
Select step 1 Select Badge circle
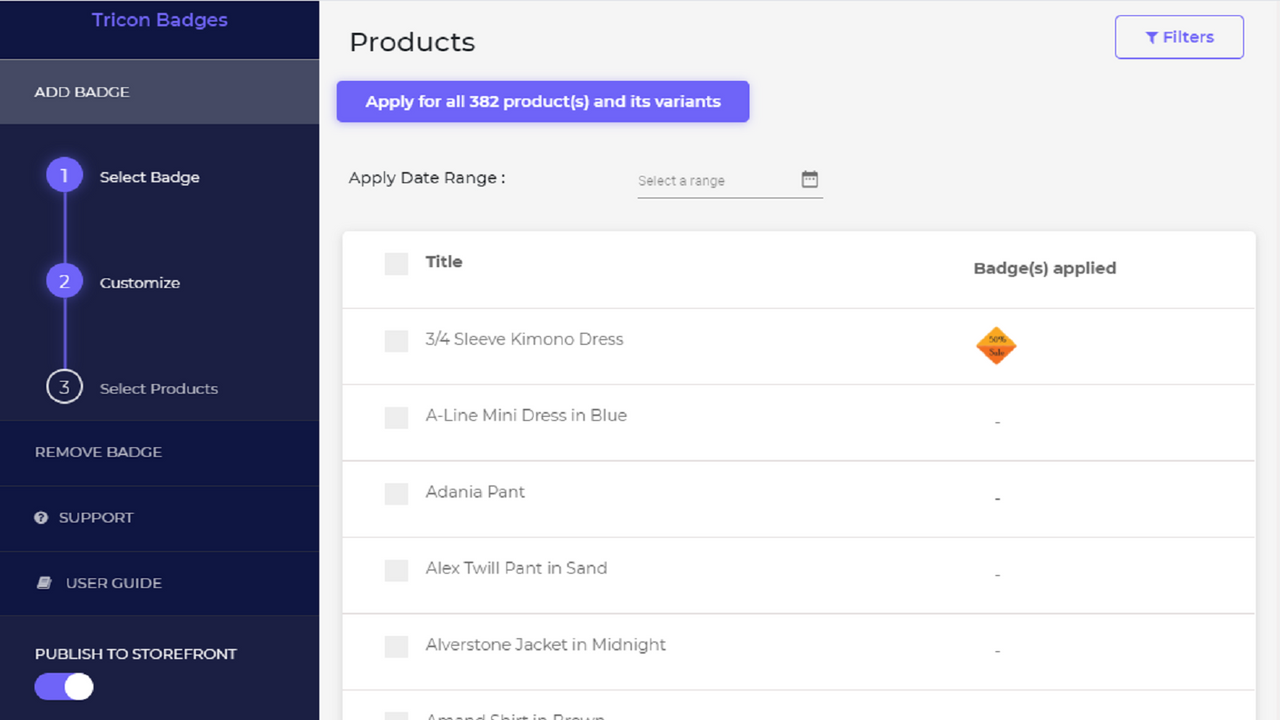click(x=64, y=174)
